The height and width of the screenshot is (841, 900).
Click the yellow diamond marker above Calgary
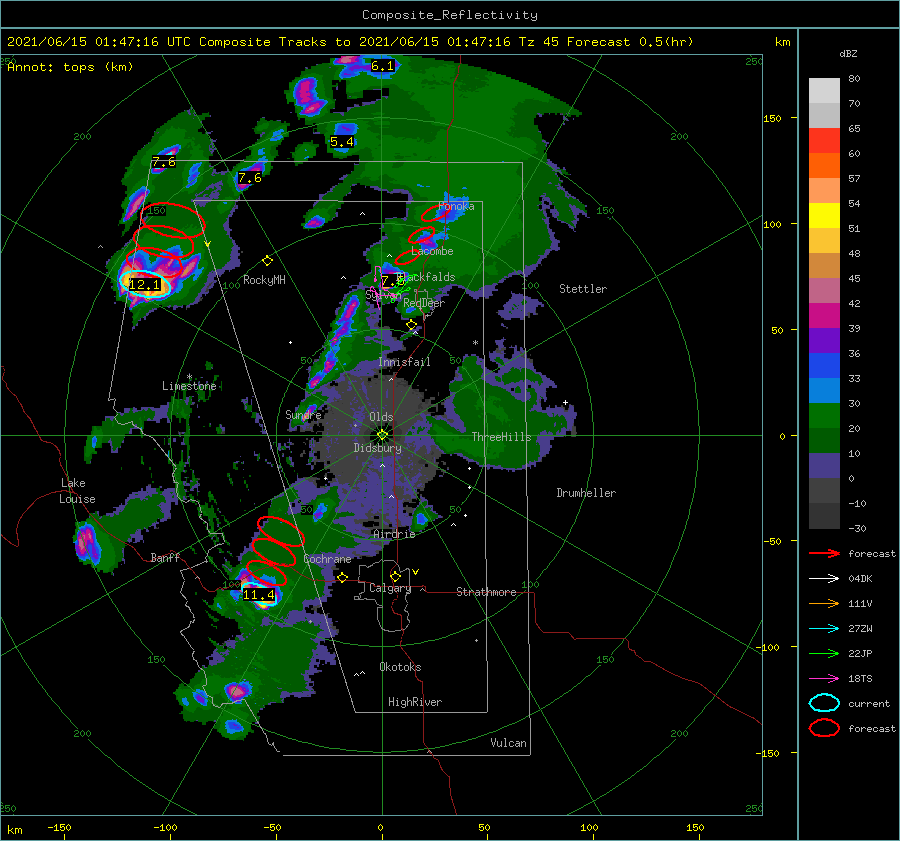(395, 576)
